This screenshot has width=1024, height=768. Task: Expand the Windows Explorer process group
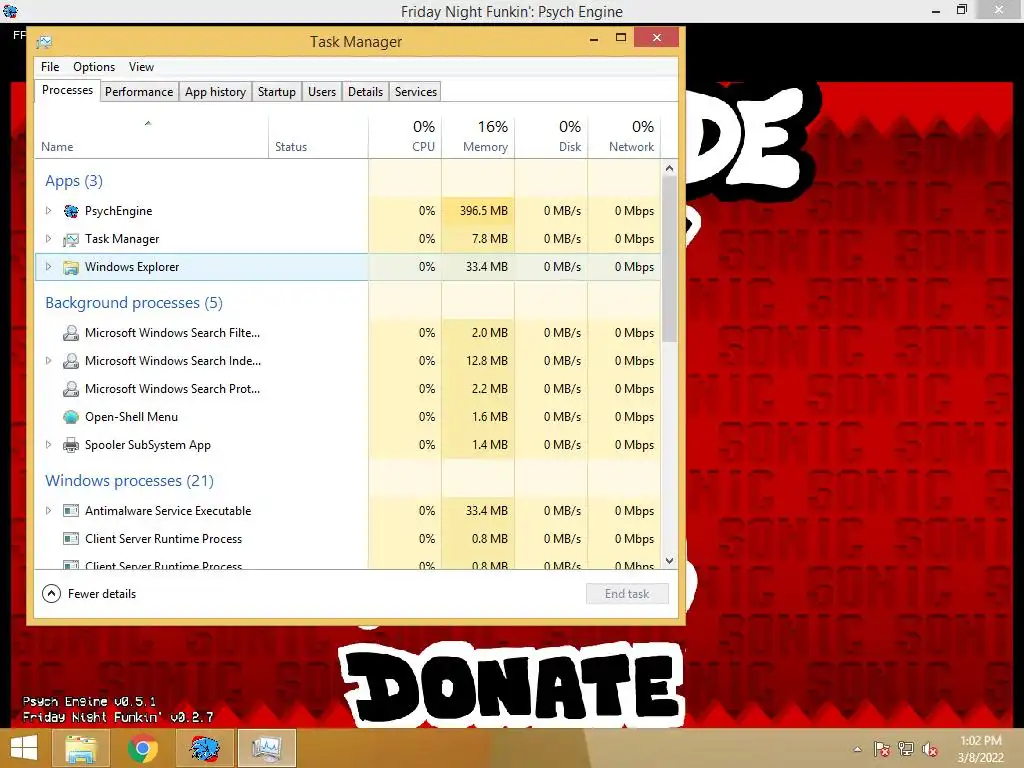pyautogui.click(x=48, y=267)
